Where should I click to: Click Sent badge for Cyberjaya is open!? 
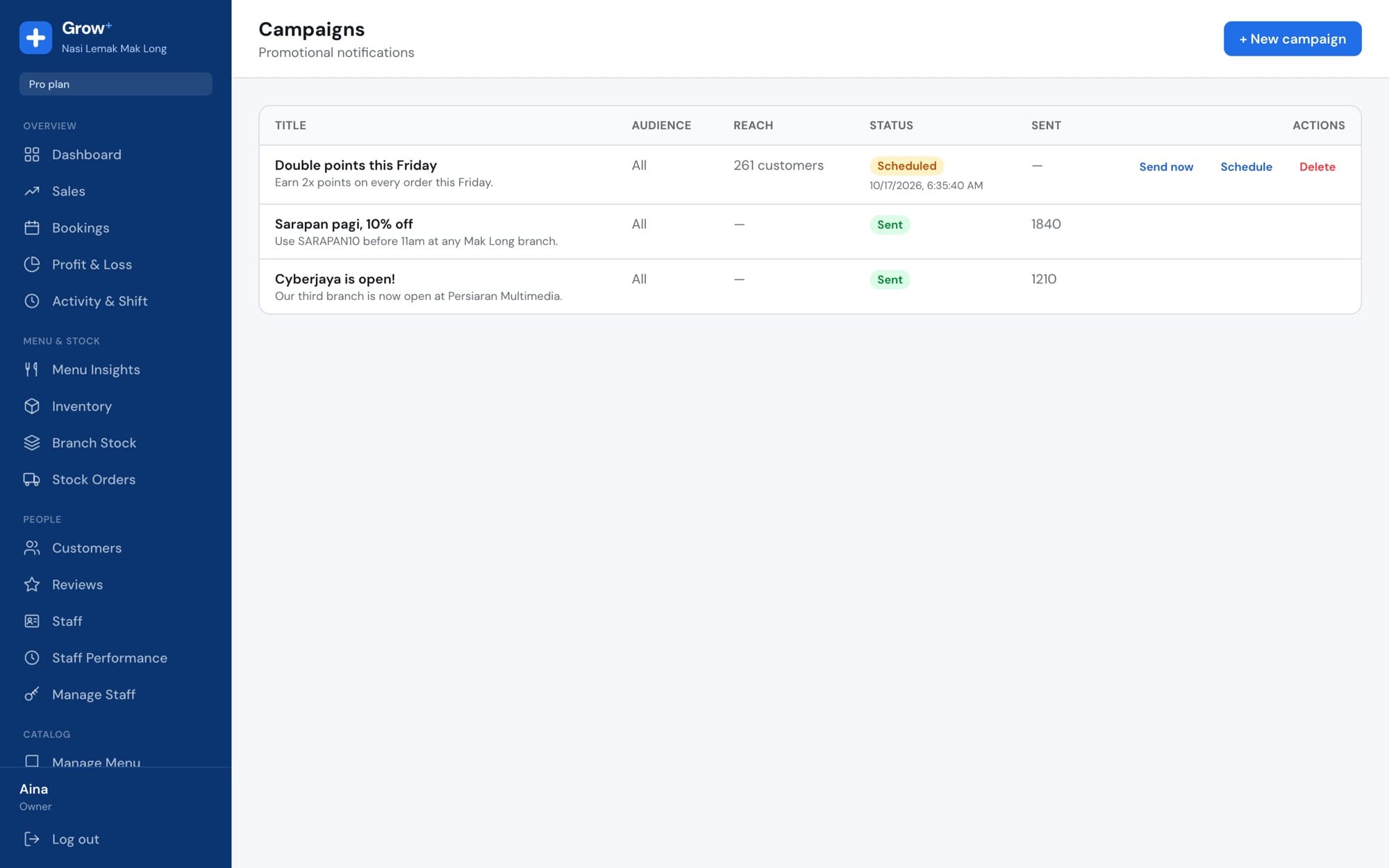point(890,279)
